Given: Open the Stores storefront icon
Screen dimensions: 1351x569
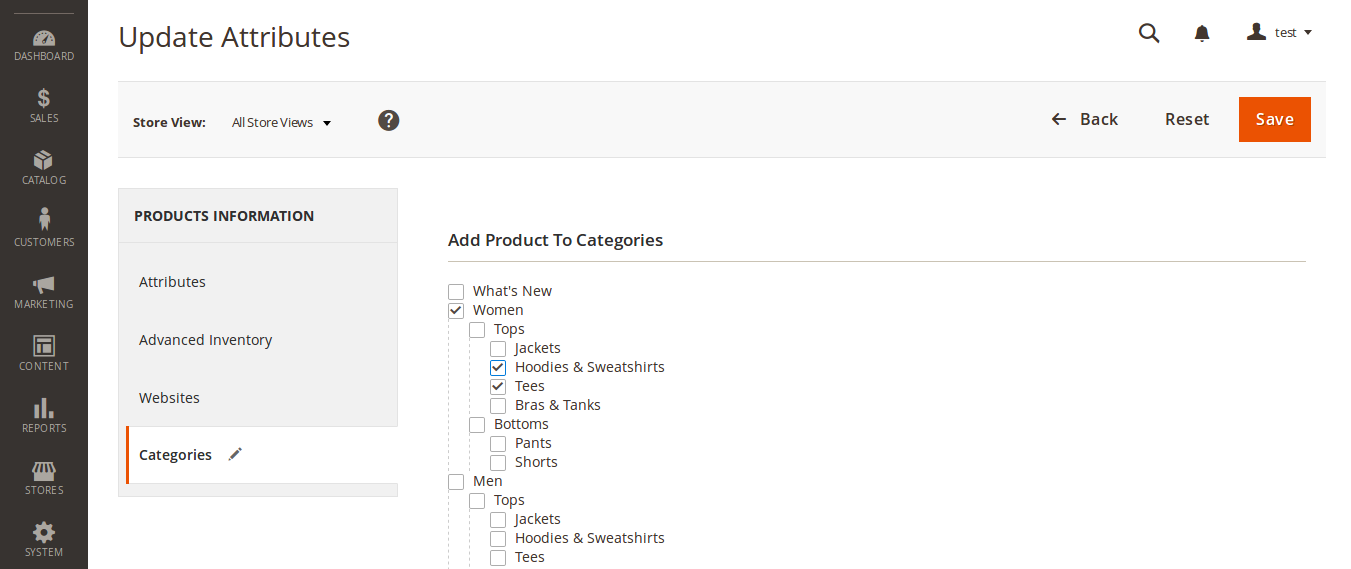Looking at the screenshot, I should click(x=44, y=470).
